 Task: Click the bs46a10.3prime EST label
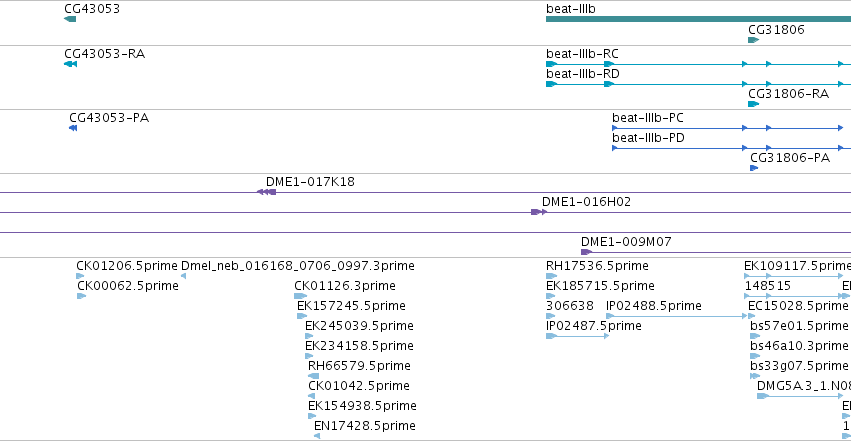click(799, 346)
